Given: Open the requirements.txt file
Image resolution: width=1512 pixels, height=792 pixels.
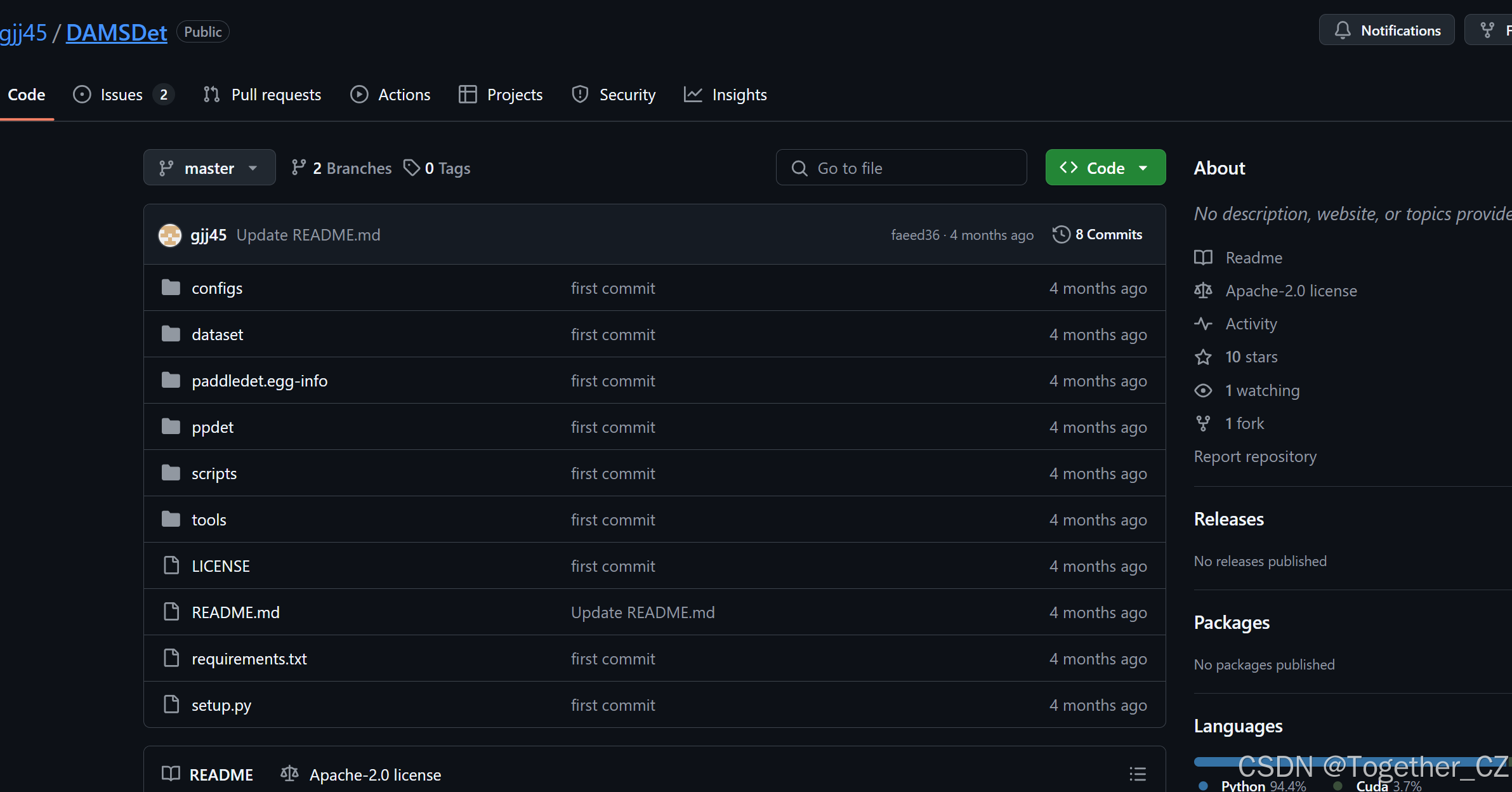Looking at the screenshot, I should pyautogui.click(x=249, y=659).
